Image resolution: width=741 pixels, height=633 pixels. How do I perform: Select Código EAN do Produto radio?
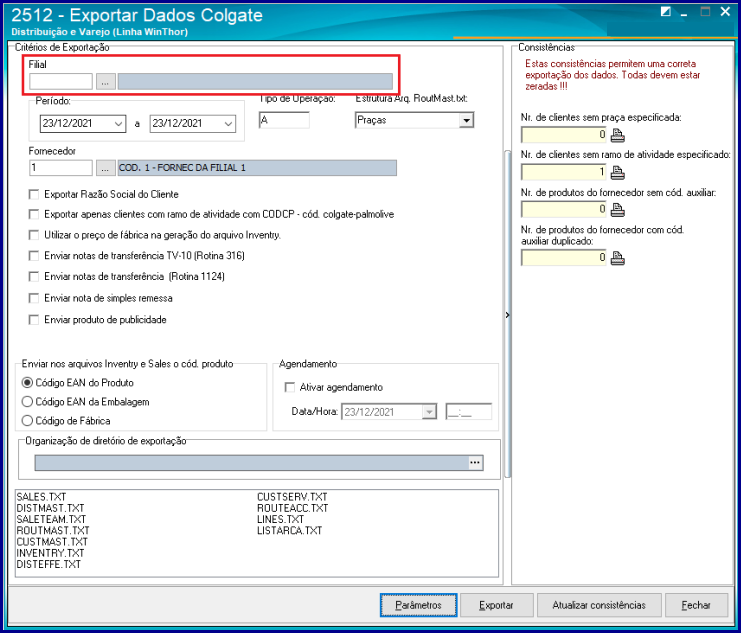[x=27, y=382]
